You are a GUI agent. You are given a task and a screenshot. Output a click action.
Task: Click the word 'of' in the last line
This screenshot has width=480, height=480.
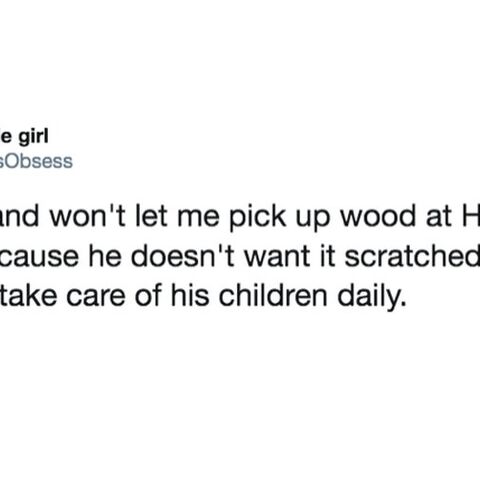click(148, 296)
